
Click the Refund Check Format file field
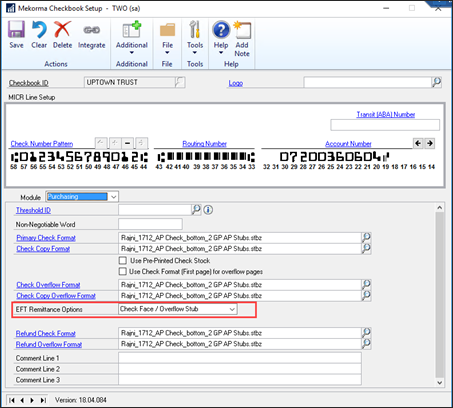240,333
